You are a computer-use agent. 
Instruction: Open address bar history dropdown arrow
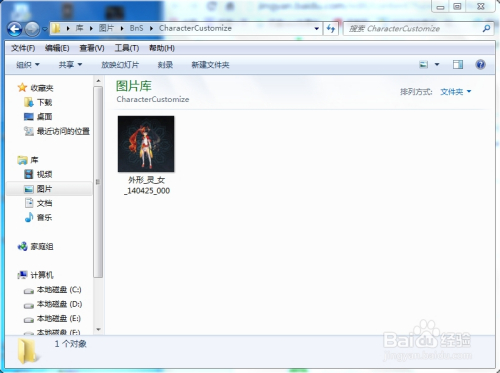tap(317, 29)
